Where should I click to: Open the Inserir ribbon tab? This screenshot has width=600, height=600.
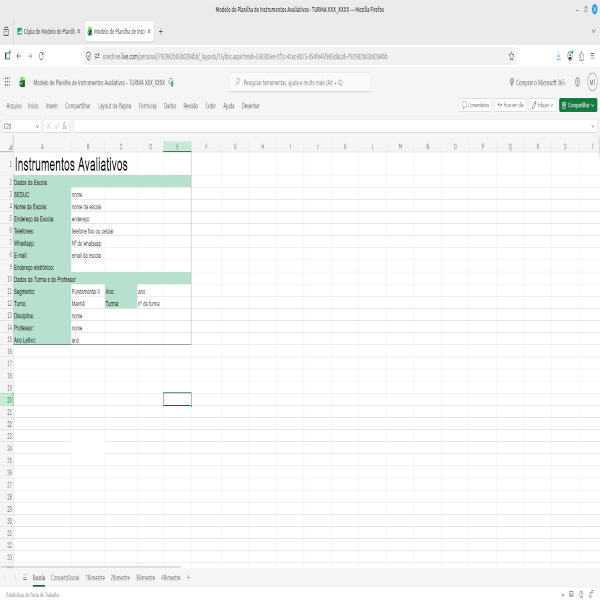tap(52, 106)
